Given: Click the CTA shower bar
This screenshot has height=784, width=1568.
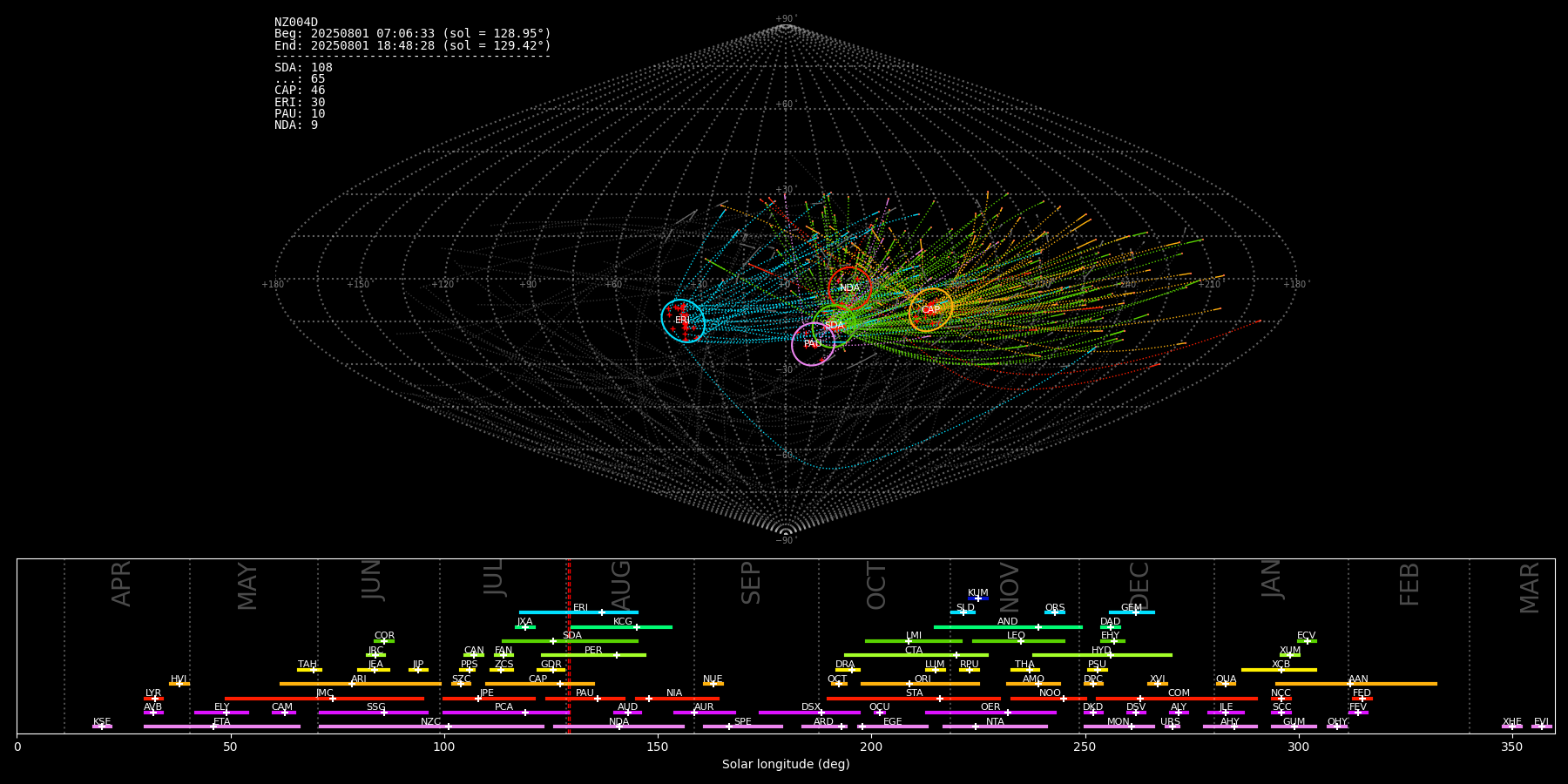Looking at the screenshot, I should tap(916, 655).
